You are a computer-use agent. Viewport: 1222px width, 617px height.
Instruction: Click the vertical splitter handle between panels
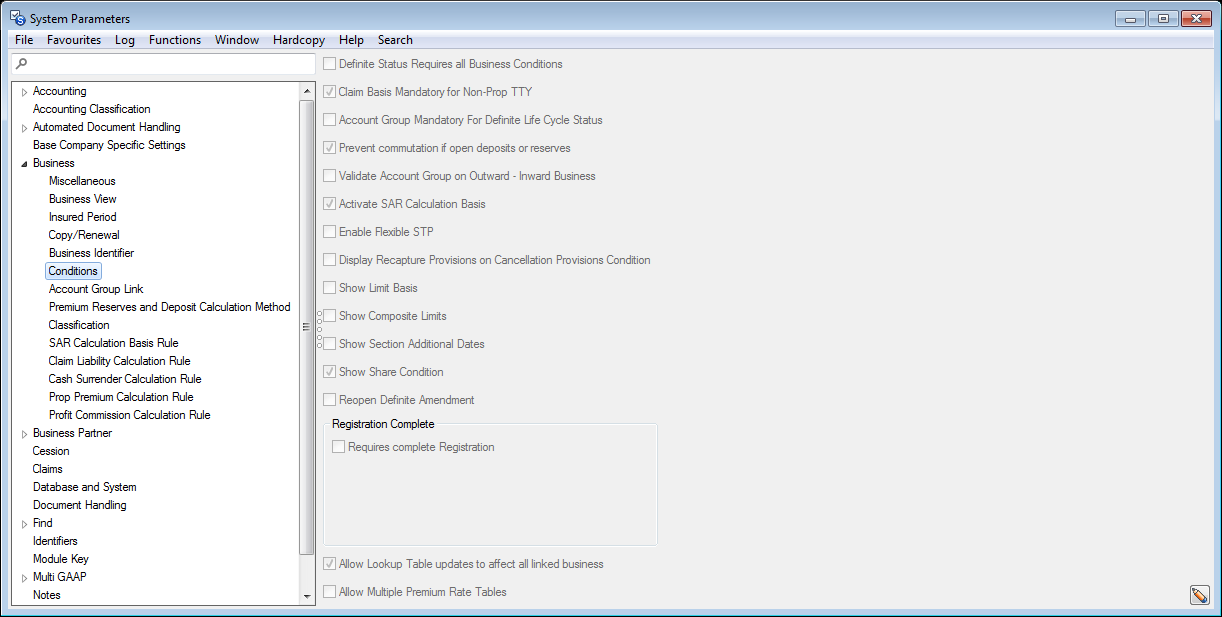(319, 330)
